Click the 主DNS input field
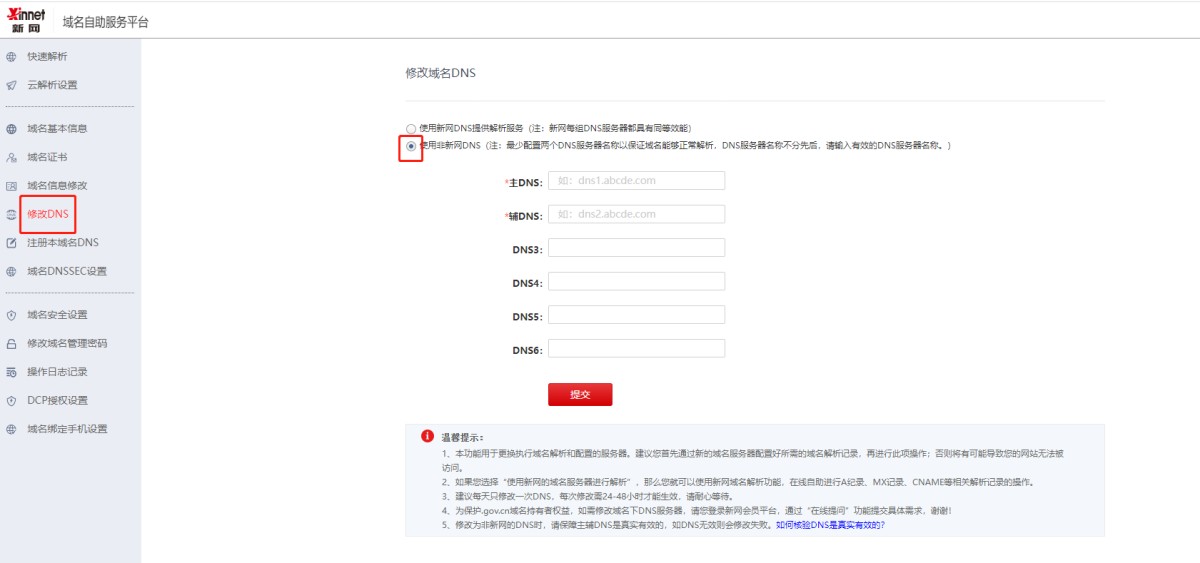Screen dimensions: 1200x563 [636, 181]
